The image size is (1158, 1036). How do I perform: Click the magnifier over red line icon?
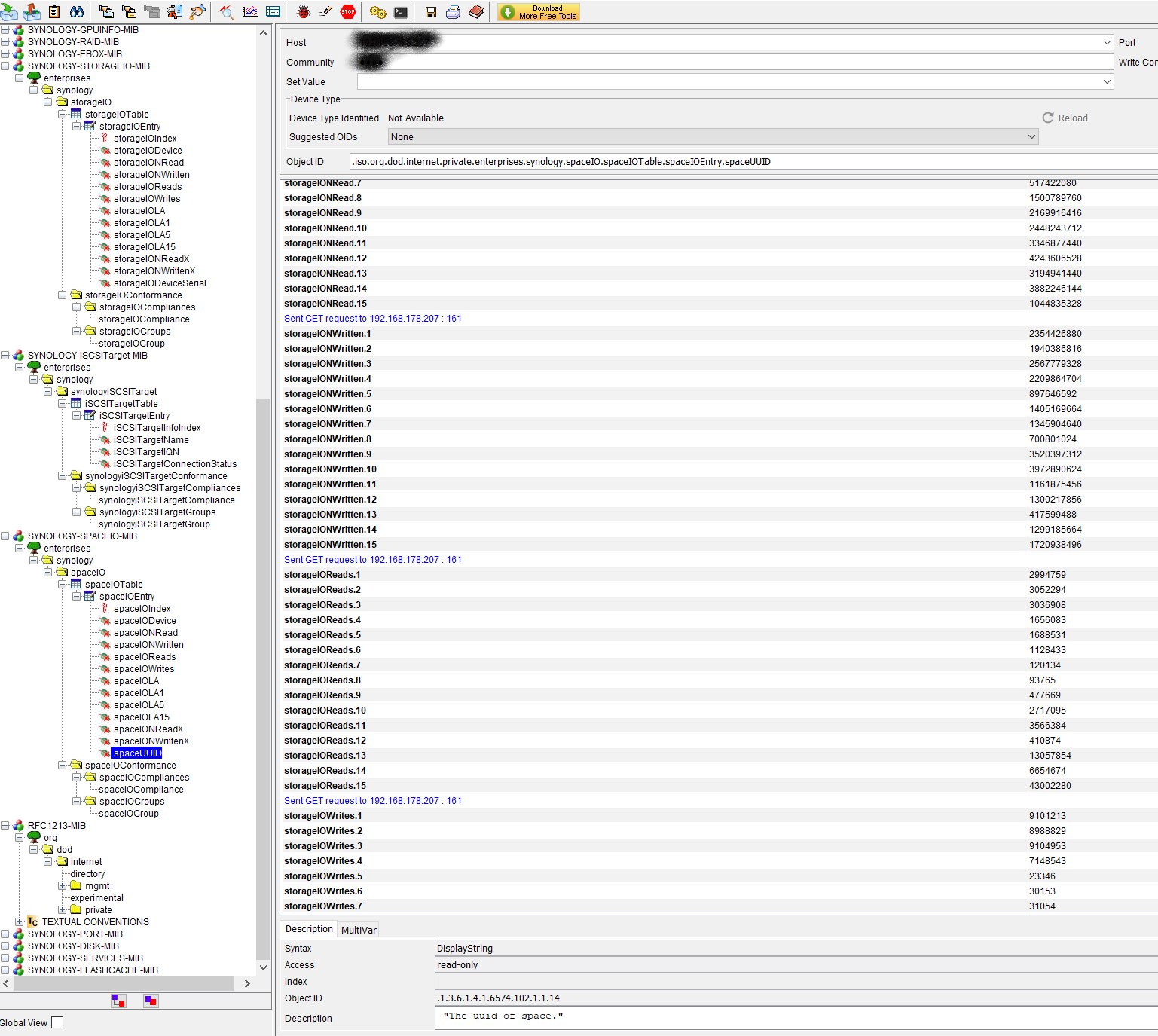pos(227,12)
